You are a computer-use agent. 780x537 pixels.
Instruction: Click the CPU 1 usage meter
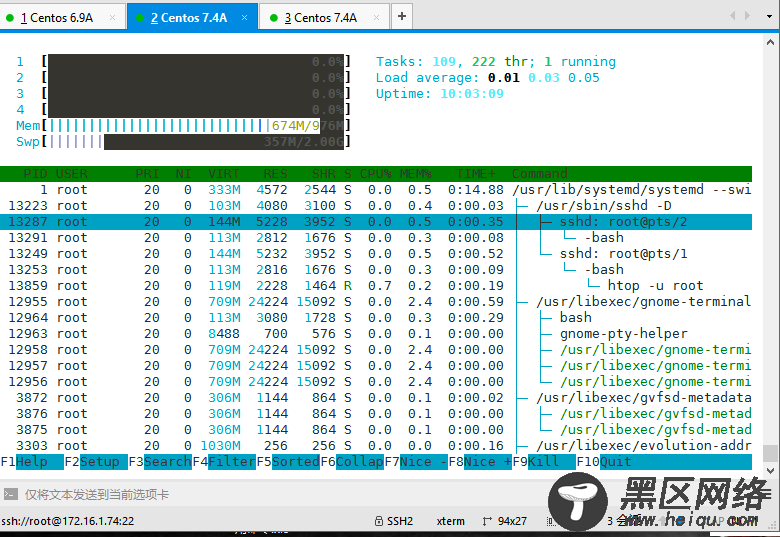(196, 62)
